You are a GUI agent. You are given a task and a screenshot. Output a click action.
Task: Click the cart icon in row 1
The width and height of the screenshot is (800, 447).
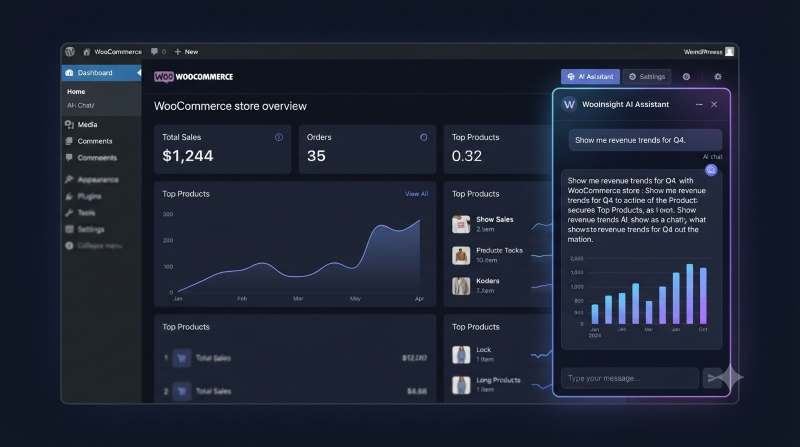[182, 358]
